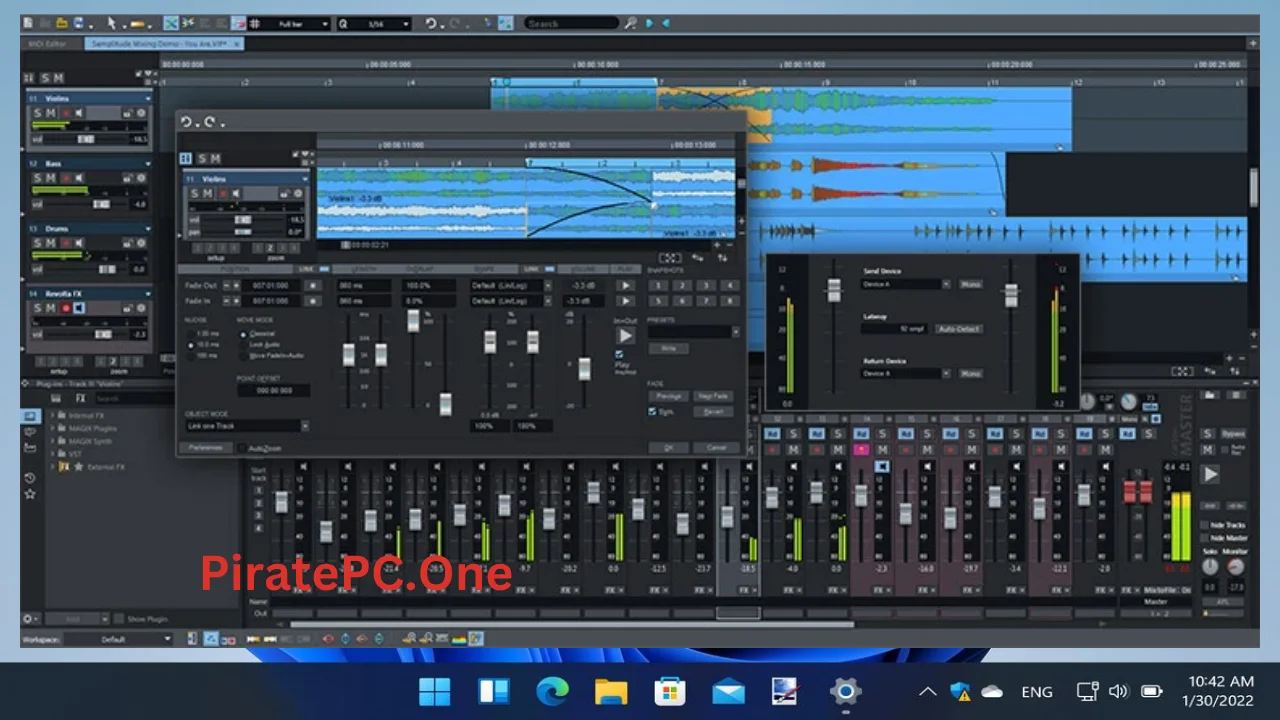This screenshot has height=720, width=1280.
Task: Click the red master fader in the mixer
Action: coord(1137,491)
